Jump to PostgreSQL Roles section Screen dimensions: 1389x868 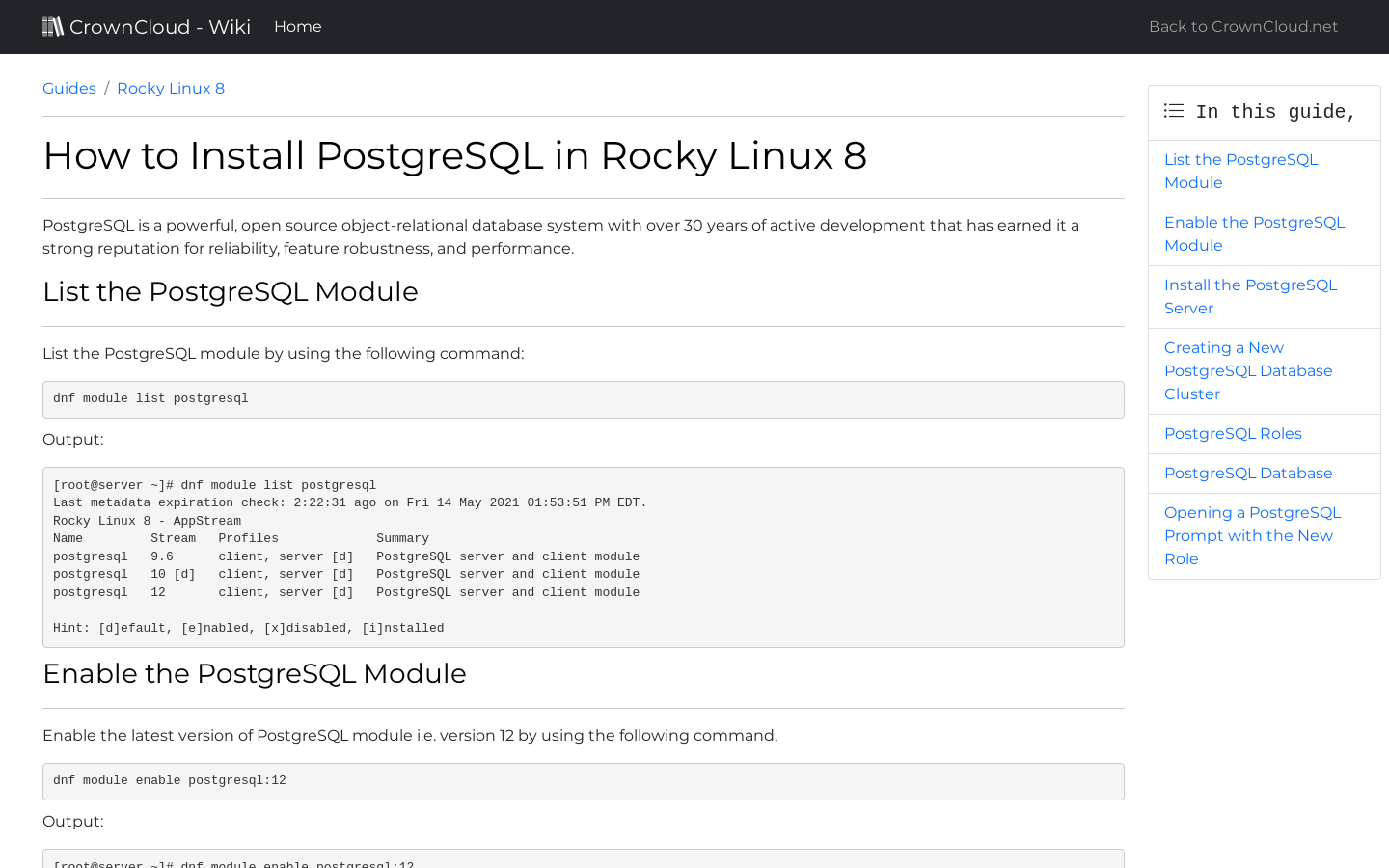click(x=1265, y=434)
